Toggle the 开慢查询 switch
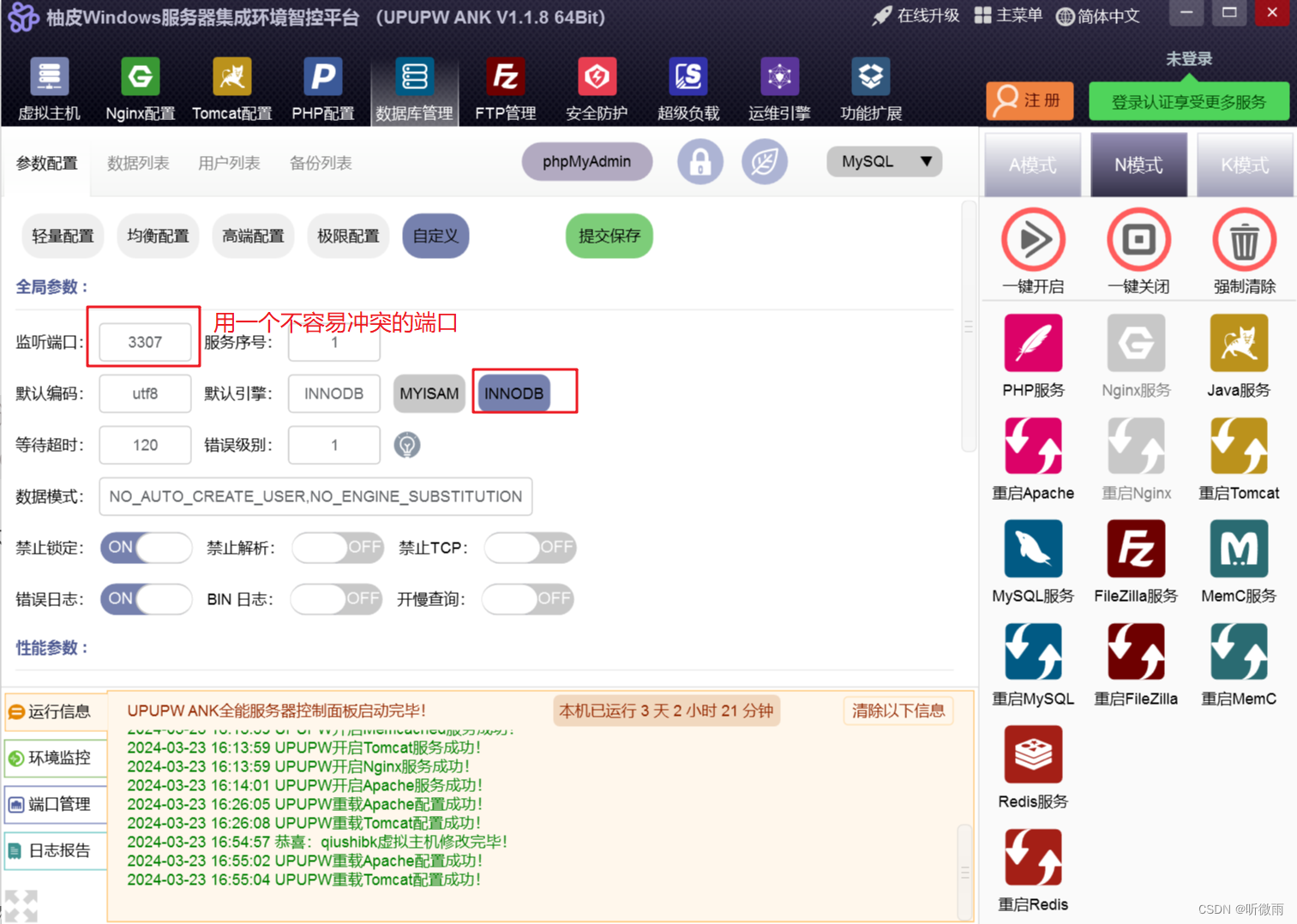The height and width of the screenshot is (924, 1297). tap(528, 598)
